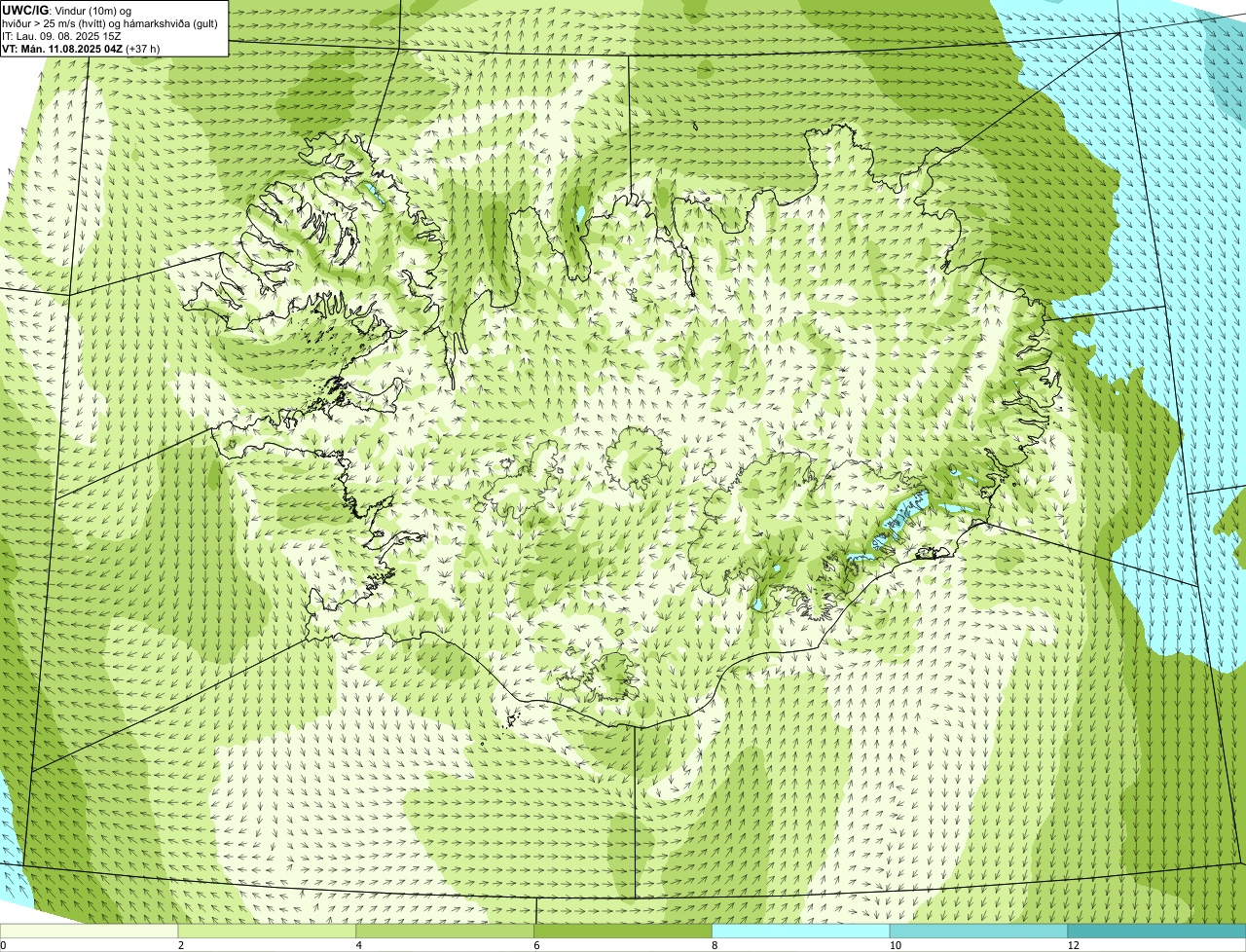Click the legend scale label '2'
This screenshot has width=1246, height=952.
[180, 945]
